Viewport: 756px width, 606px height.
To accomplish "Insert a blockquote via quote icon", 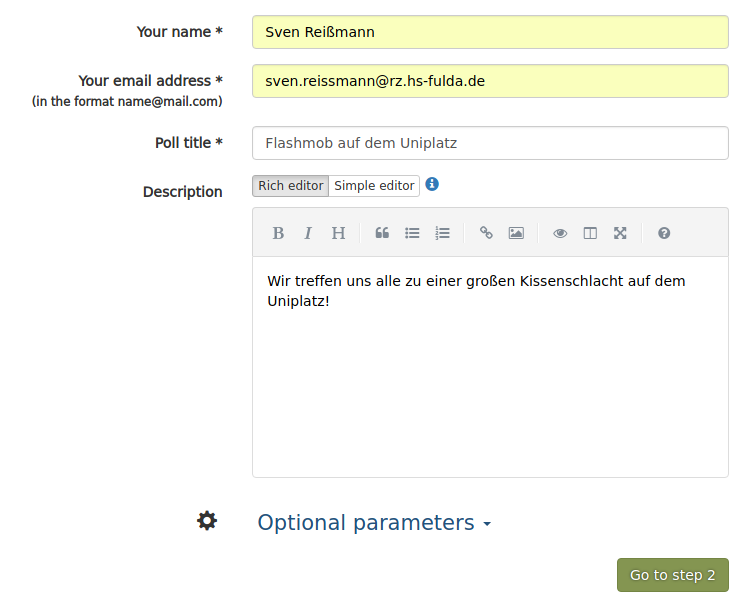I will pyautogui.click(x=382, y=233).
